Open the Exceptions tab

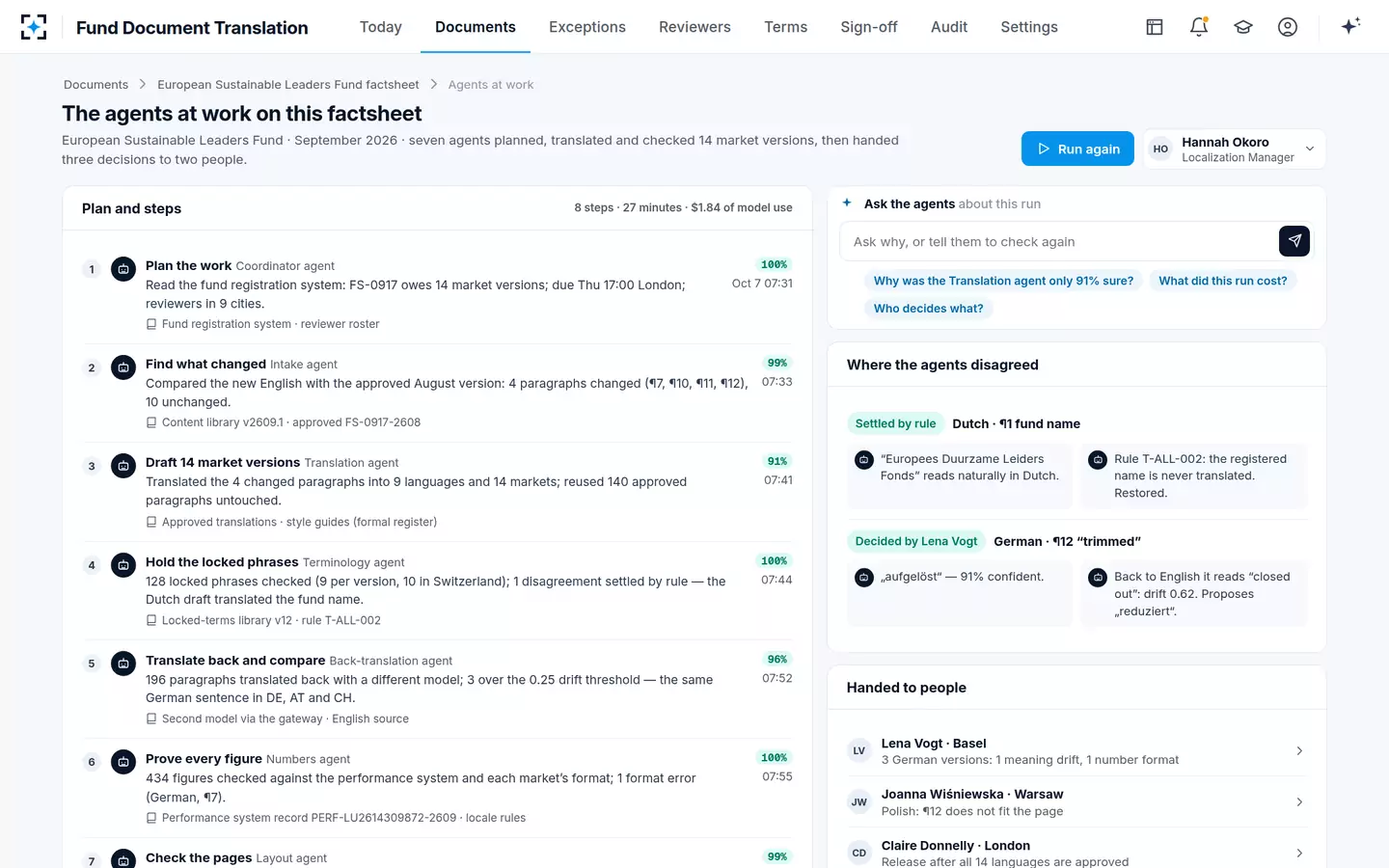(x=587, y=27)
